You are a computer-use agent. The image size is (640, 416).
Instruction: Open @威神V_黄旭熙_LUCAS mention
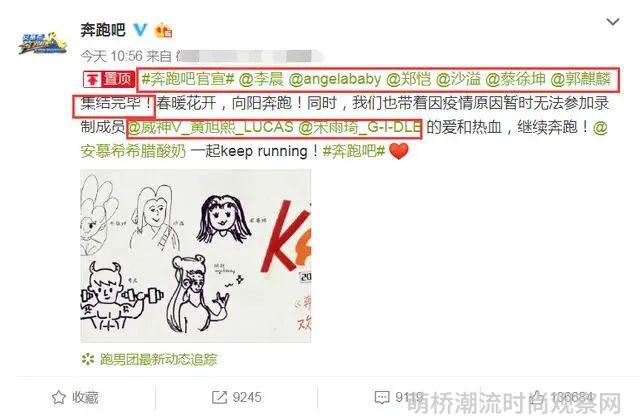tap(211, 127)
